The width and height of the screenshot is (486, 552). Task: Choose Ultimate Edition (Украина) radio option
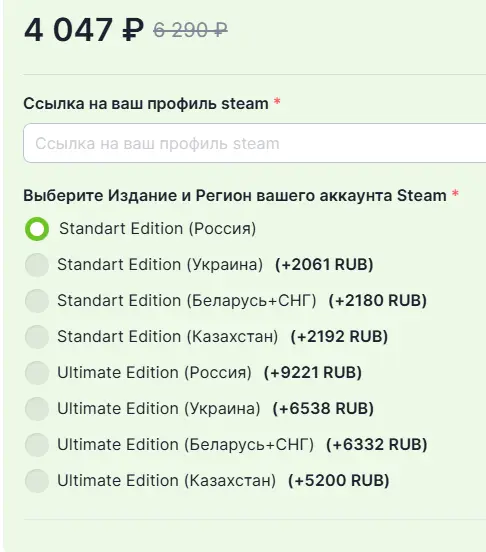(x=37, y=409)
